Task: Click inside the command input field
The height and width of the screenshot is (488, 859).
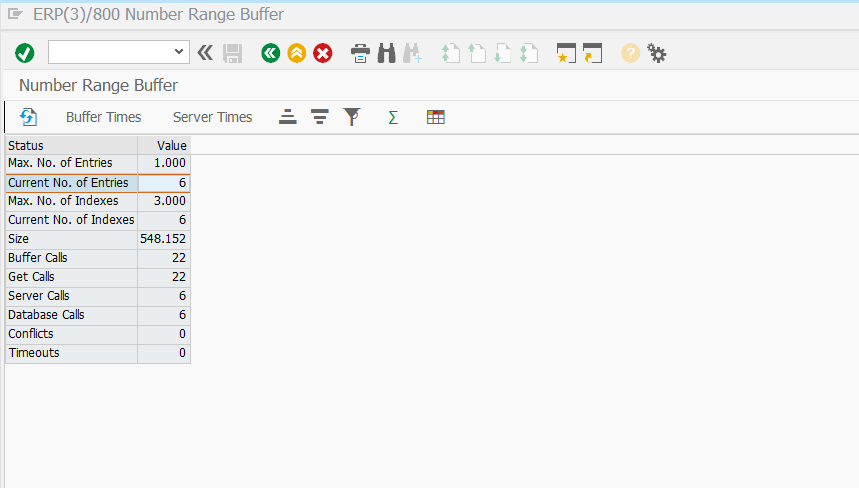Action: tap(111, 52)
